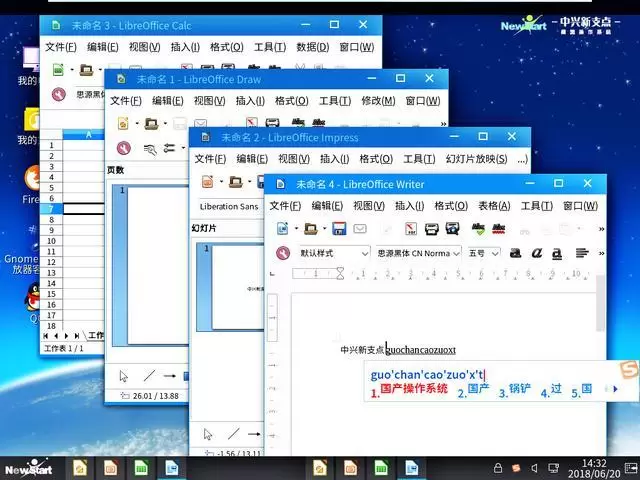640x480 pixels.
Task: Select row 7 header in Calc
Action: pos(50,209)
